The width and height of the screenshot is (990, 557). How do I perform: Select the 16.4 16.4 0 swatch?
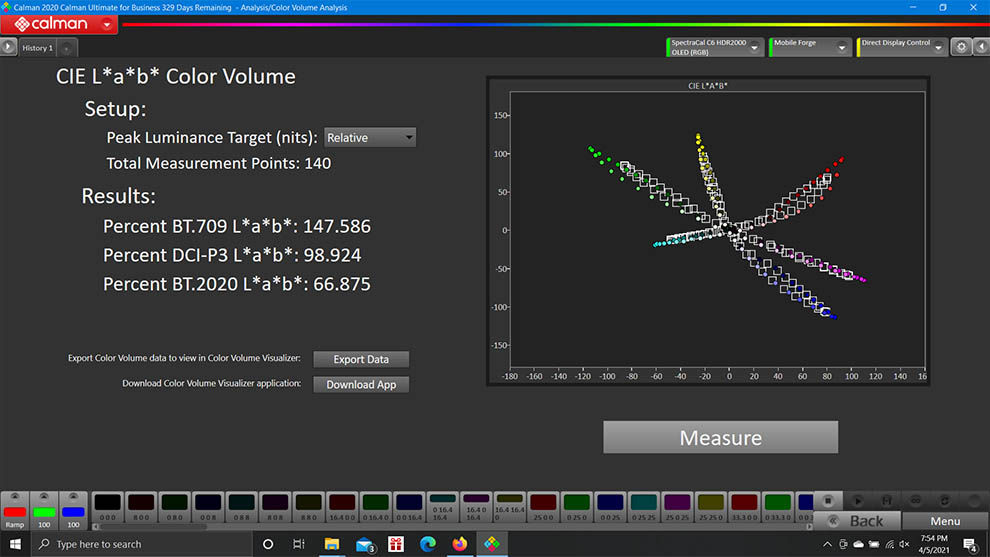(510, 507)
